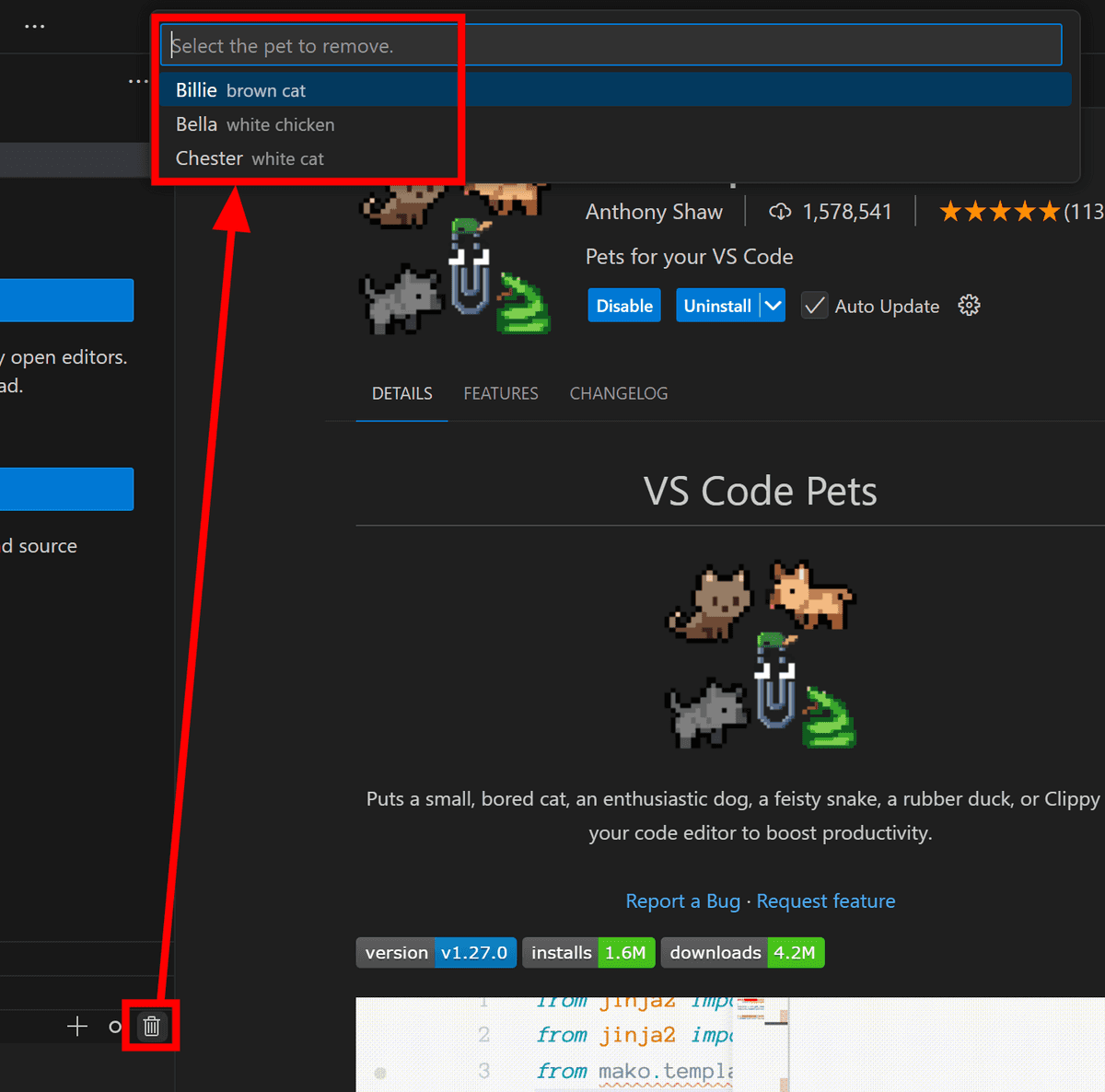Open the Report a Bug link
This screenshot has width=1105, height=1092.
point(683,900)
